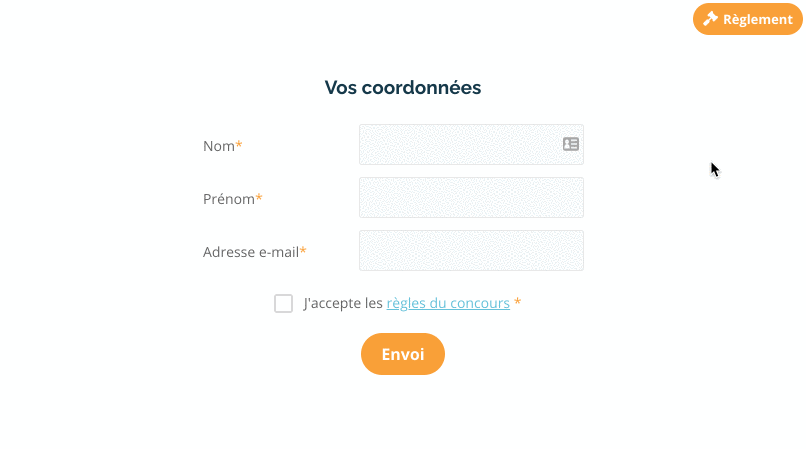Tick the J'accepte les règles checkbox
The height and width of the screenshot is (449, 806).
point(283,303)
